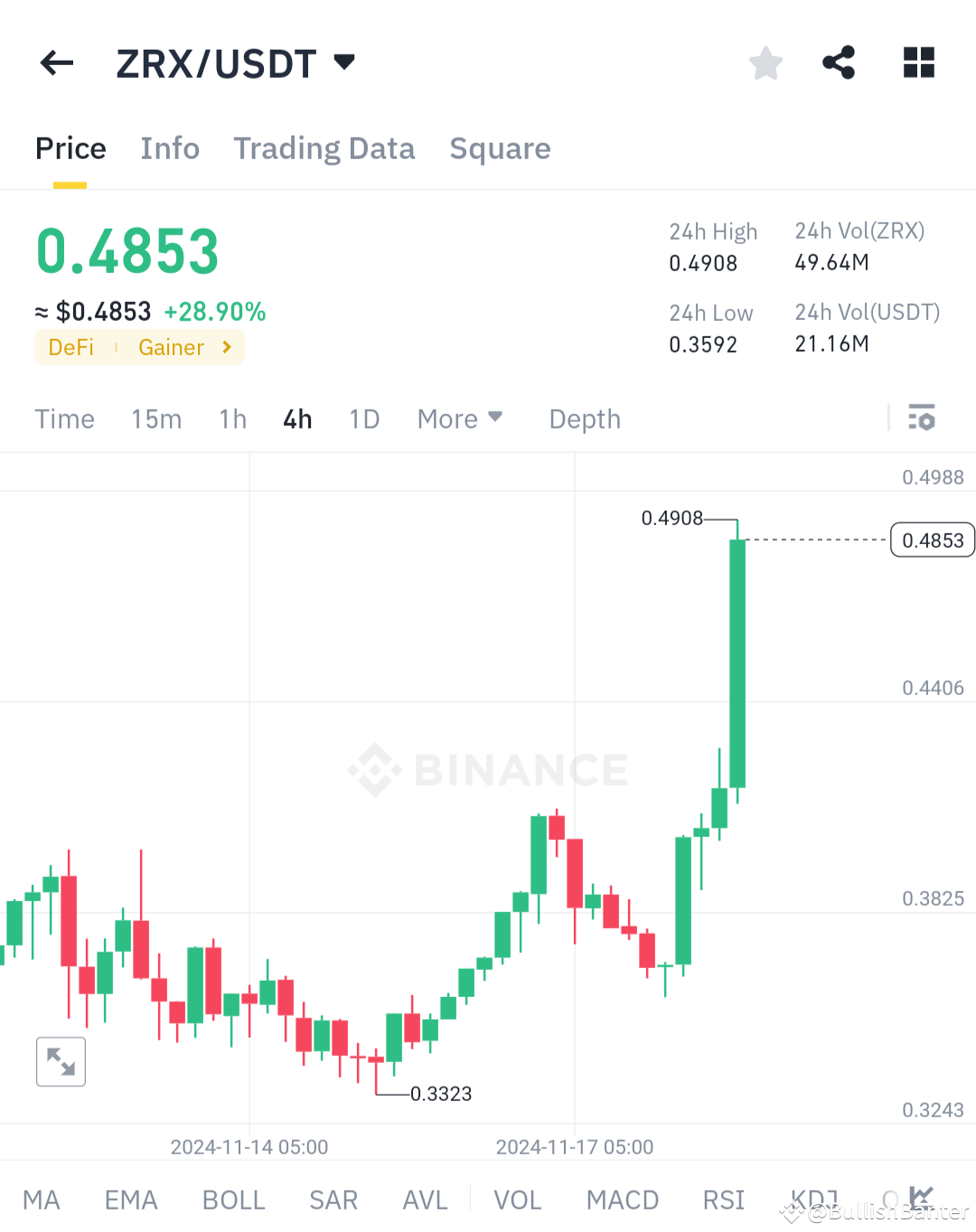Screen dimensions: 976x1232
Task: Navigate back using the arrow icon
Action: pos(56,62)
